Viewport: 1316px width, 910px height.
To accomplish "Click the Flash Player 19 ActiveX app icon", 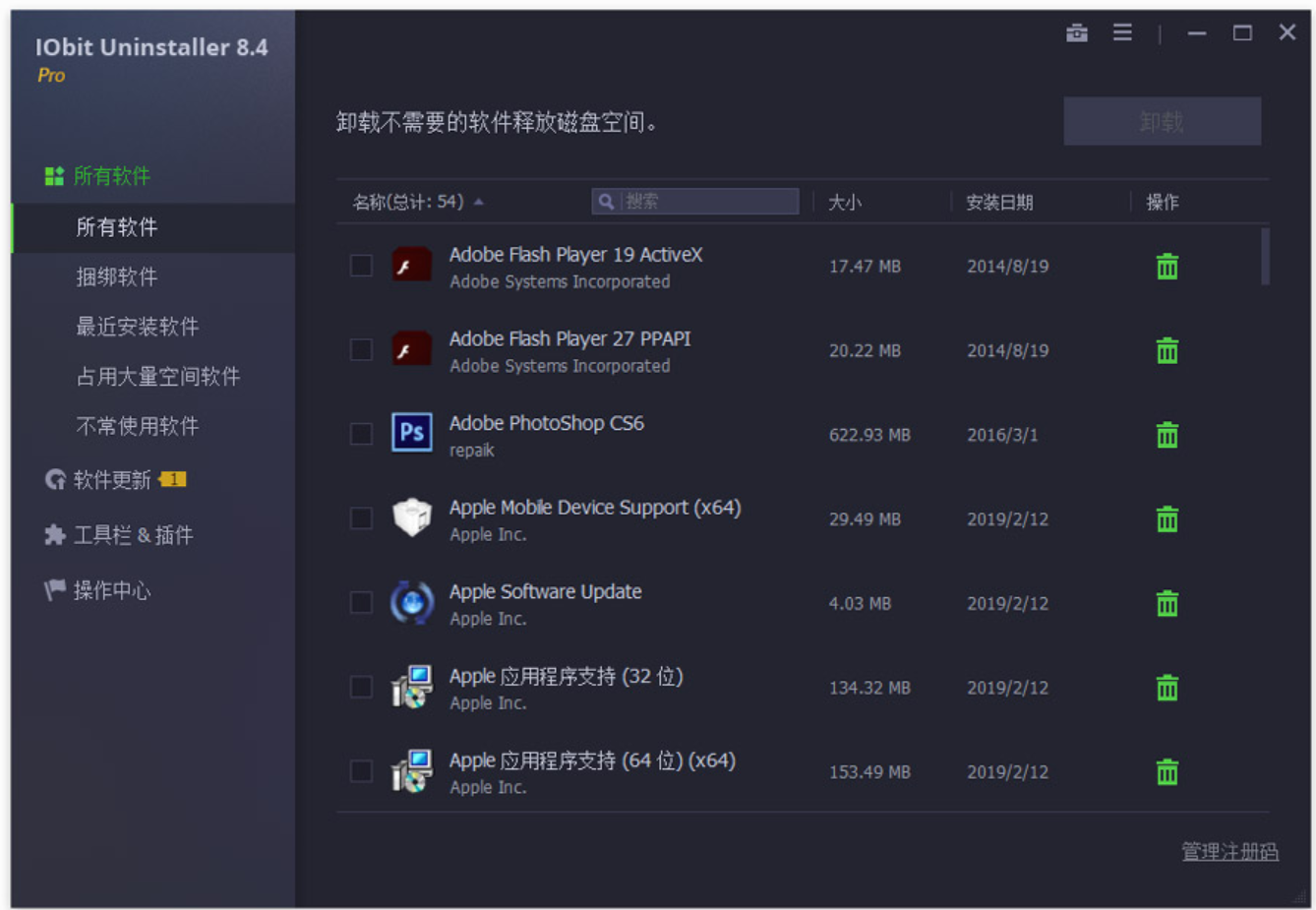I will click(x=411, y=266).
